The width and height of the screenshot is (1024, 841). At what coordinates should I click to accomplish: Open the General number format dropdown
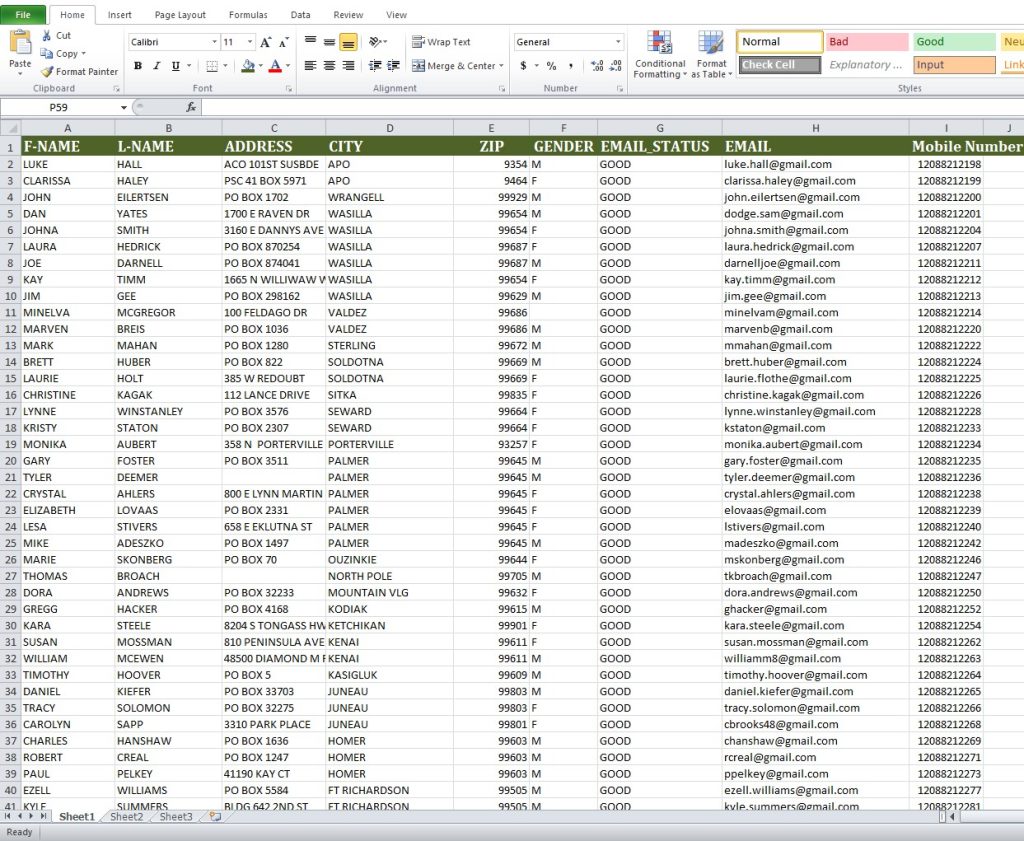click(618, 42)
